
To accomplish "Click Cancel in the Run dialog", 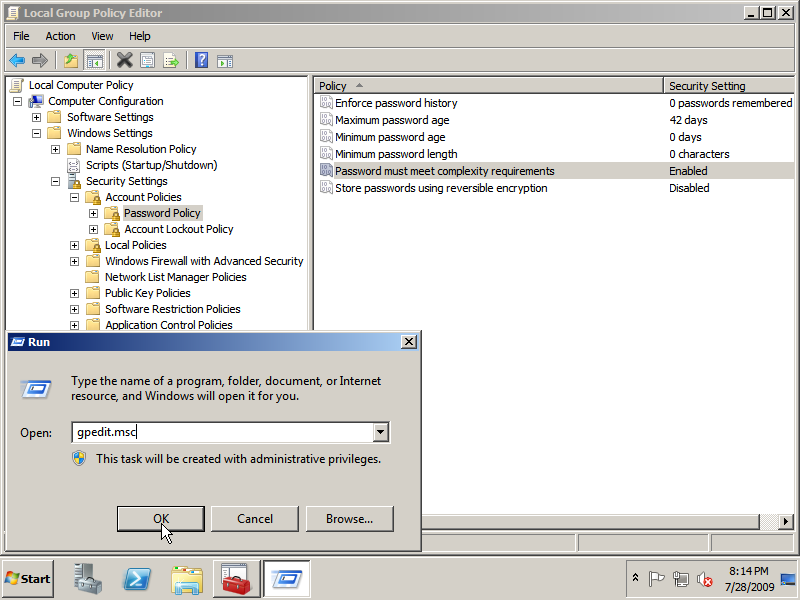I will pyautogui.click(x=255, y=519).
